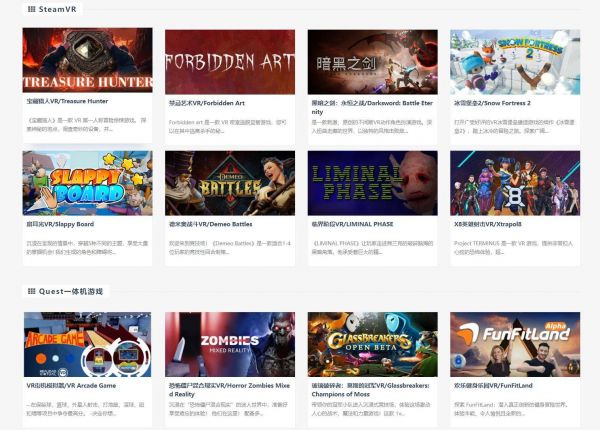This screenshot has height=430, width=600.
Task: Open the Demeo Battles game thumbnail
Action: (x=230, y=183)
